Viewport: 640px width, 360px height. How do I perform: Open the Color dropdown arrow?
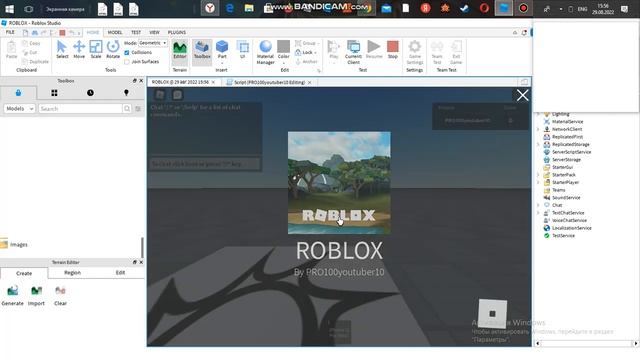click(x=284, y=63)
